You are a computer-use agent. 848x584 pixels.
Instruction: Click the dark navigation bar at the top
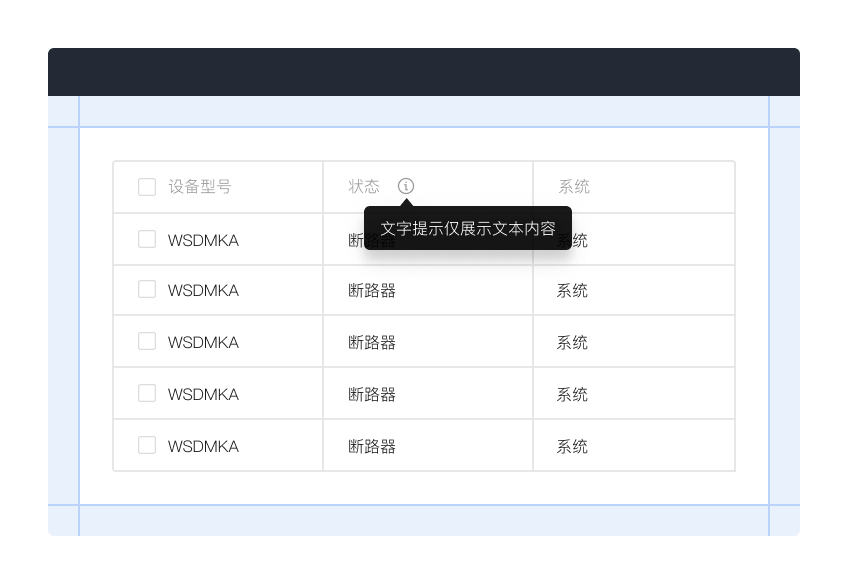424,71
